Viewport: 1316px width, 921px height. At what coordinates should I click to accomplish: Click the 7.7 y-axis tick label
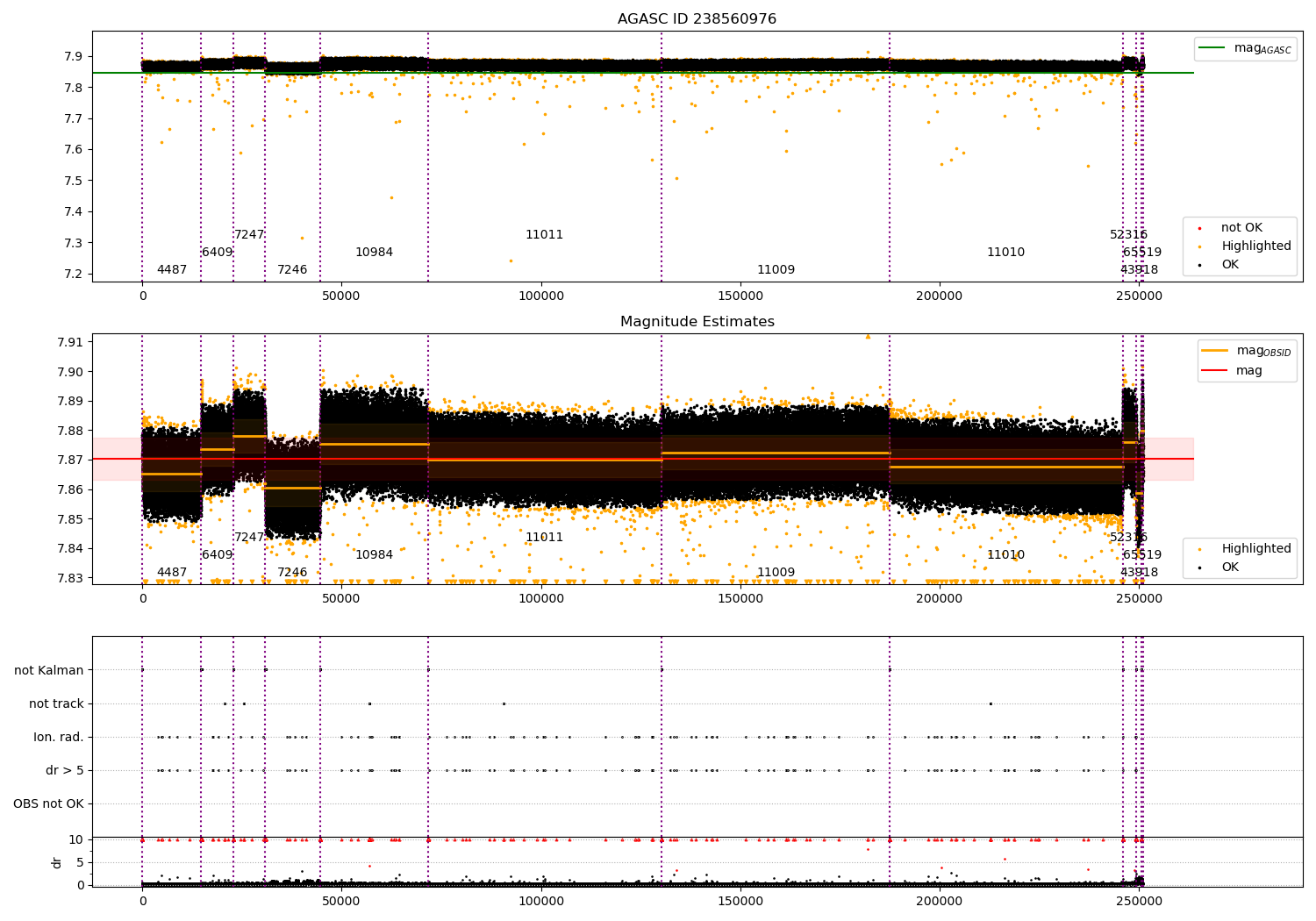coord(73,119)
